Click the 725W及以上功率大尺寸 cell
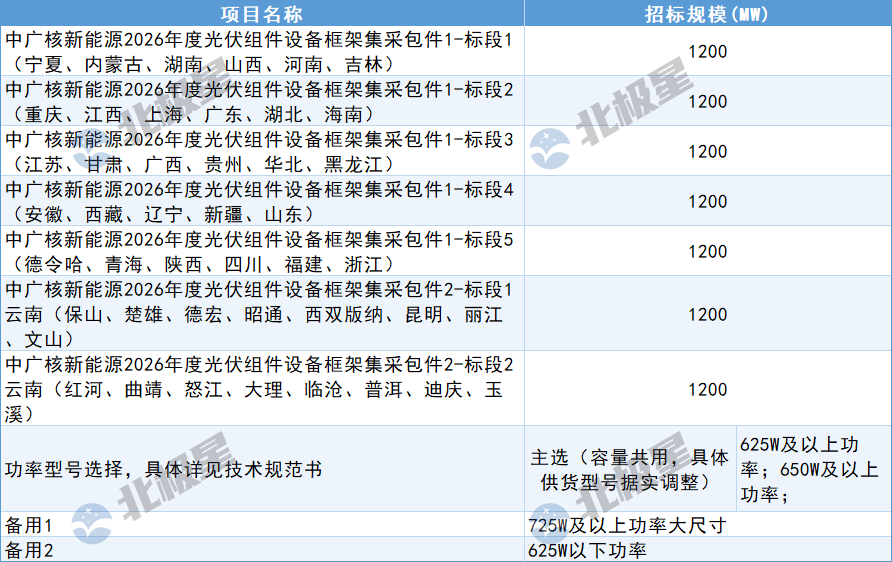The width and height of the screenshot is (892, 562). point(707,525)
